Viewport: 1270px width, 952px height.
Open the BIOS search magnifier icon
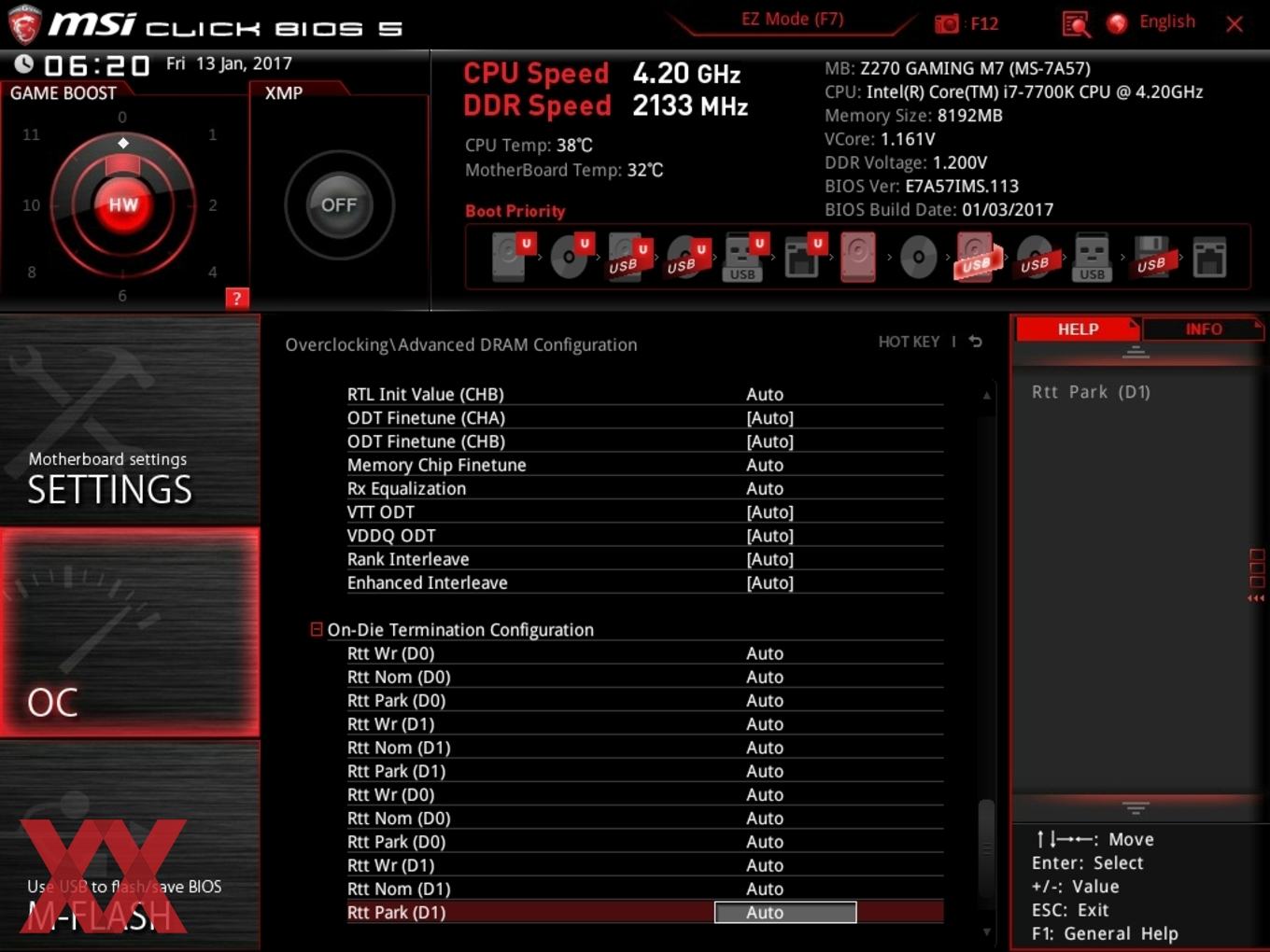click(1076, 23)
